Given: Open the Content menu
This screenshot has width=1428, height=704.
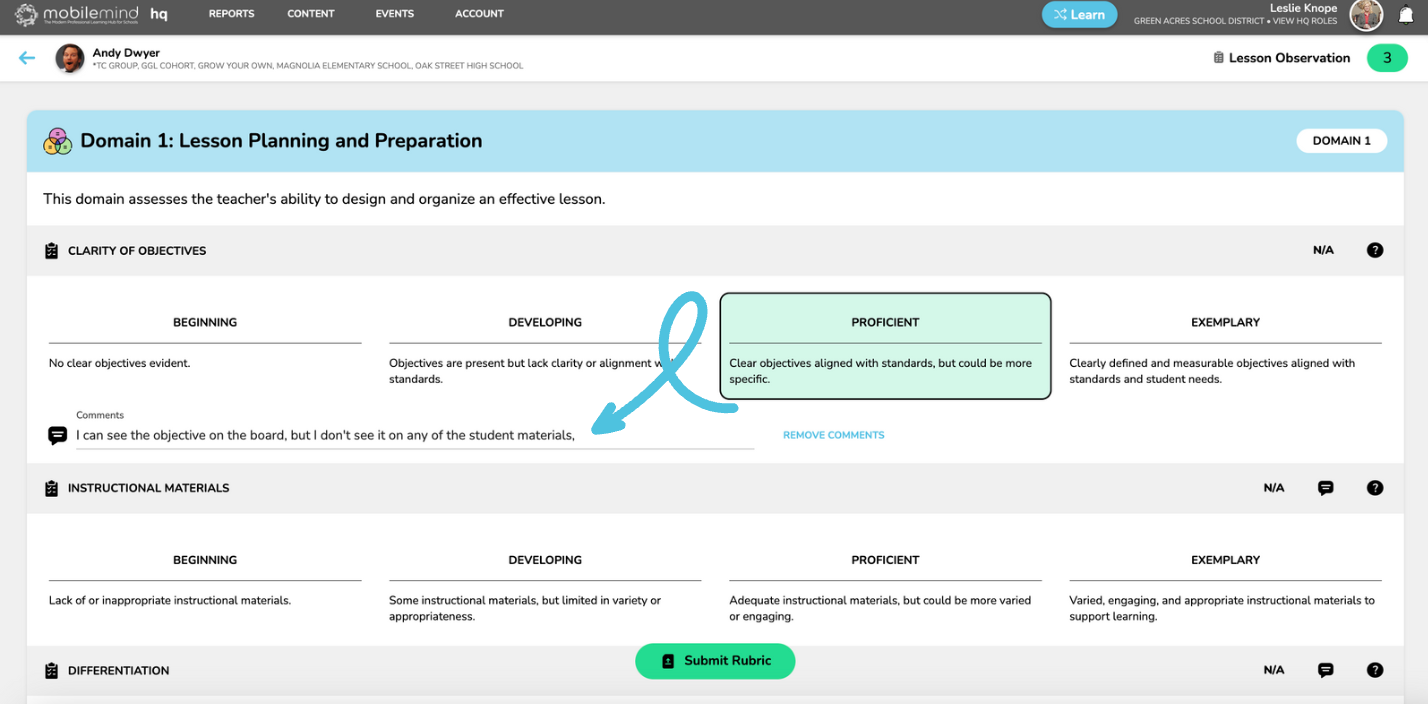Looking at the screenshot, I should coord(311,14).
